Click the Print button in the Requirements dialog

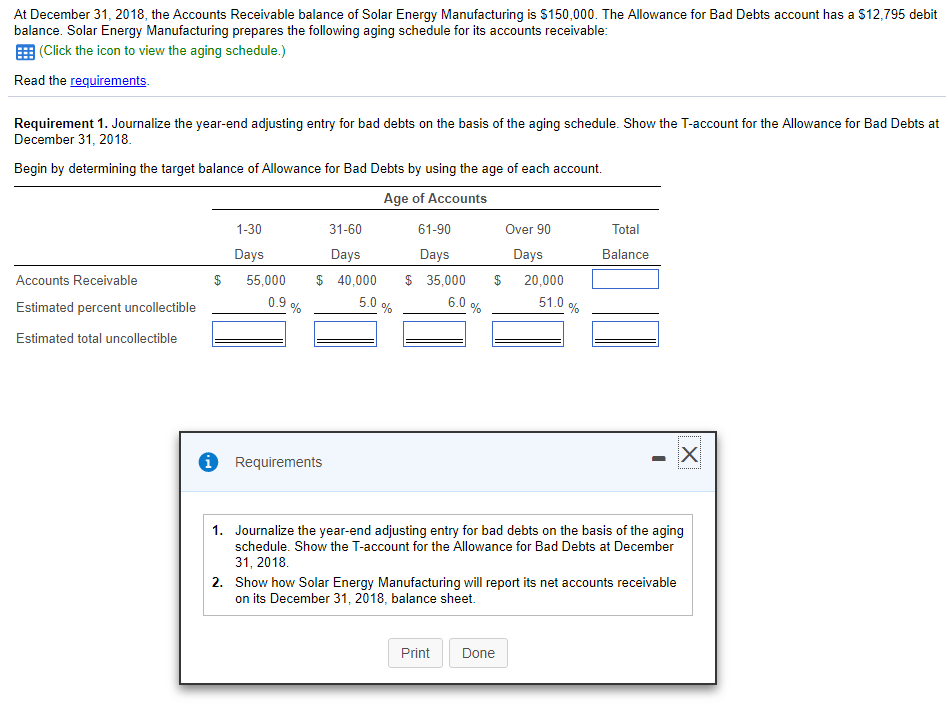415,652
